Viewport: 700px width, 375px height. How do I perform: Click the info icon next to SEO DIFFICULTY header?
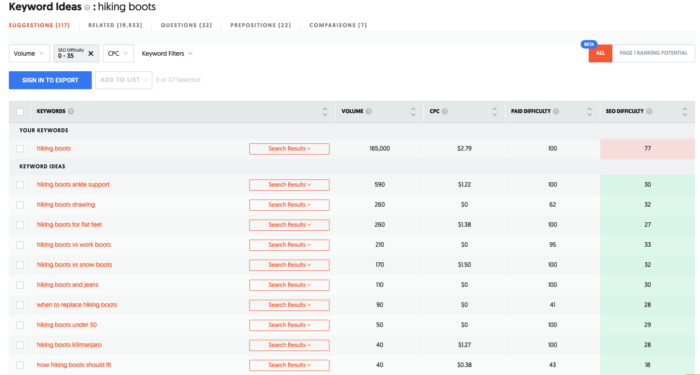coord(649,111)
